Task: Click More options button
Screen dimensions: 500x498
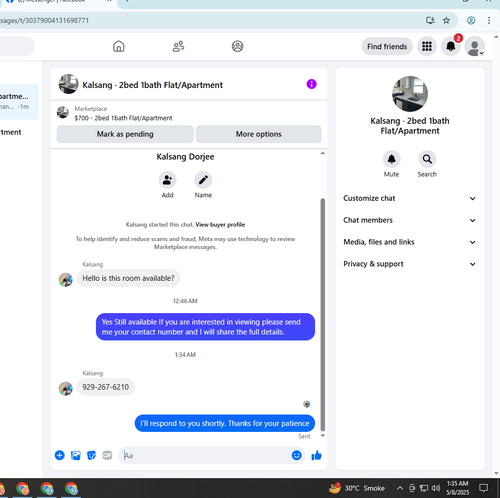Action: point(259,134)
